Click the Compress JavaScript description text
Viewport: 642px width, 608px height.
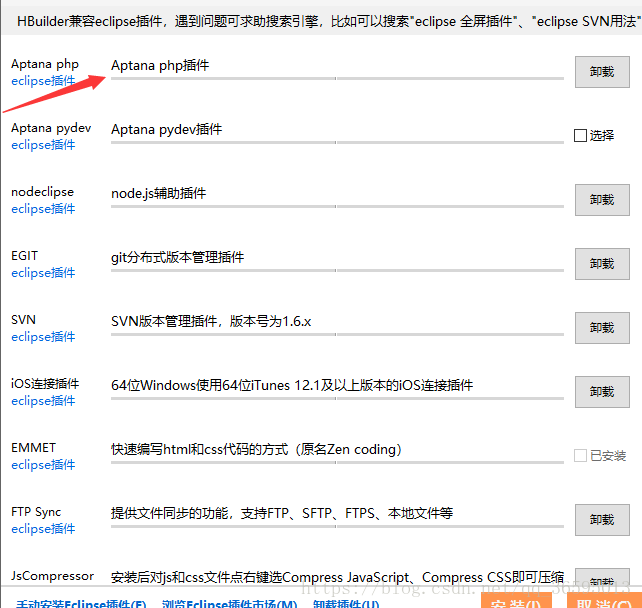point(337,577)
